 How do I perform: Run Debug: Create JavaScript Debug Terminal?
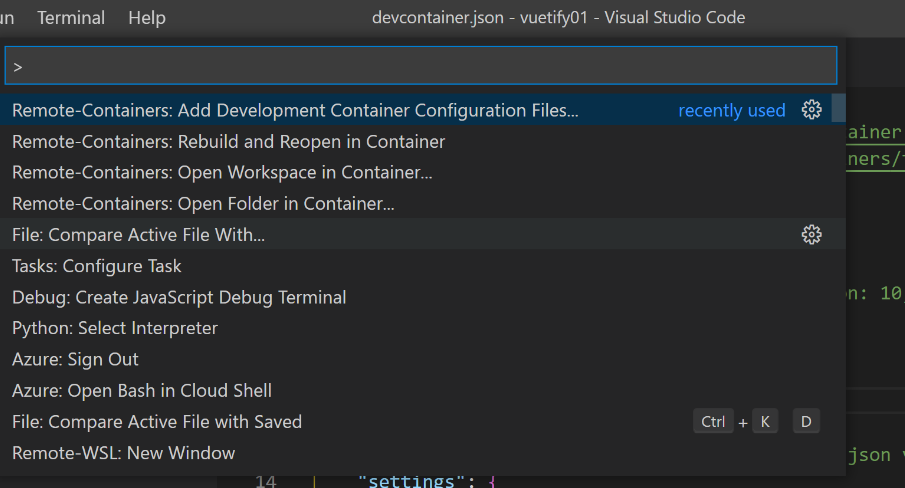(x=179, y=297)
